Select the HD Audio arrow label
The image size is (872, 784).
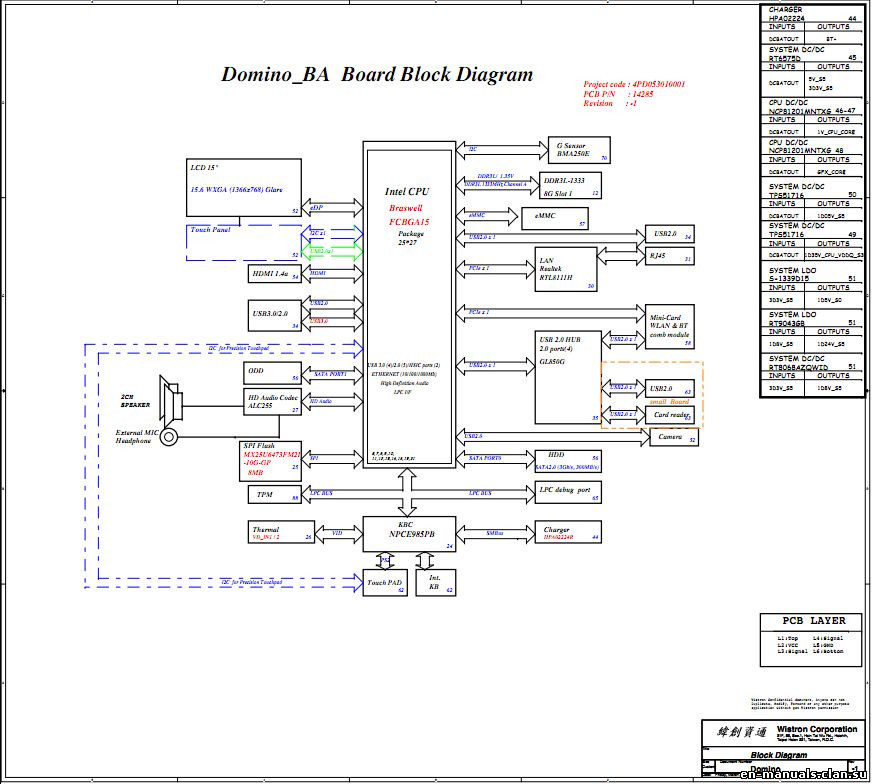[321, 401]
